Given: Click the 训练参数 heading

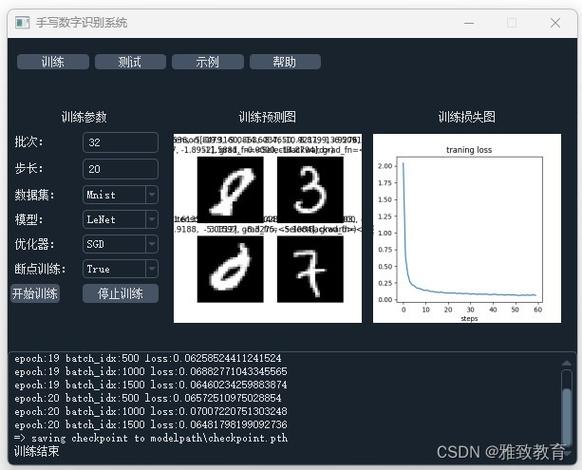Looking at the screenshot, I should [84, 117].
